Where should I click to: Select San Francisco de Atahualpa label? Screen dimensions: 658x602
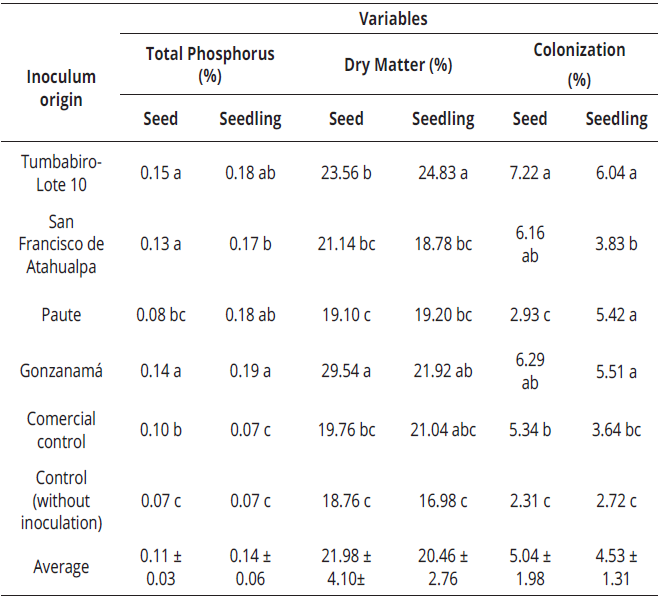tap(61, 243)
